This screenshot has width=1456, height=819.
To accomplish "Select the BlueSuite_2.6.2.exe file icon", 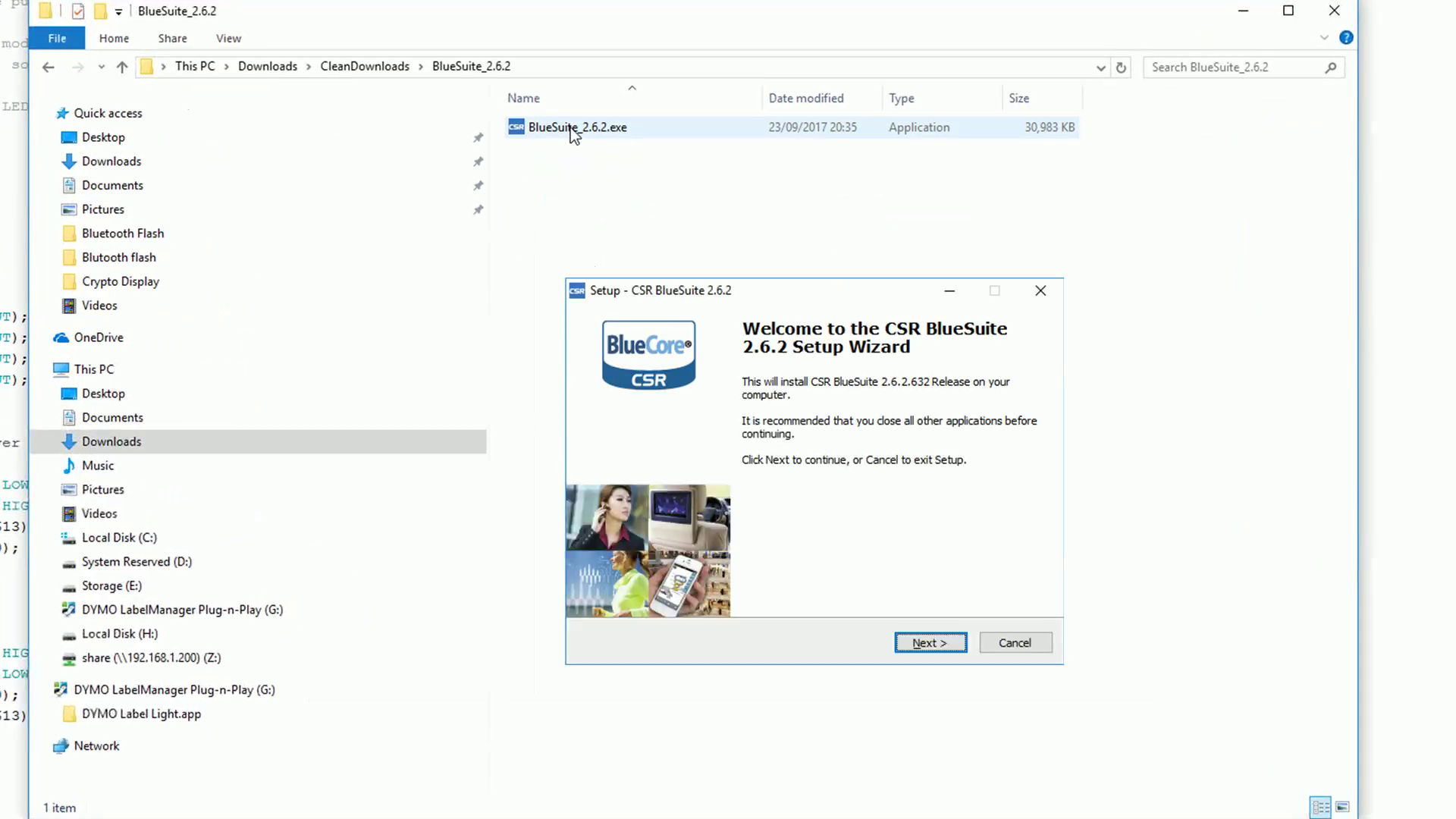I will click(516, 127).
